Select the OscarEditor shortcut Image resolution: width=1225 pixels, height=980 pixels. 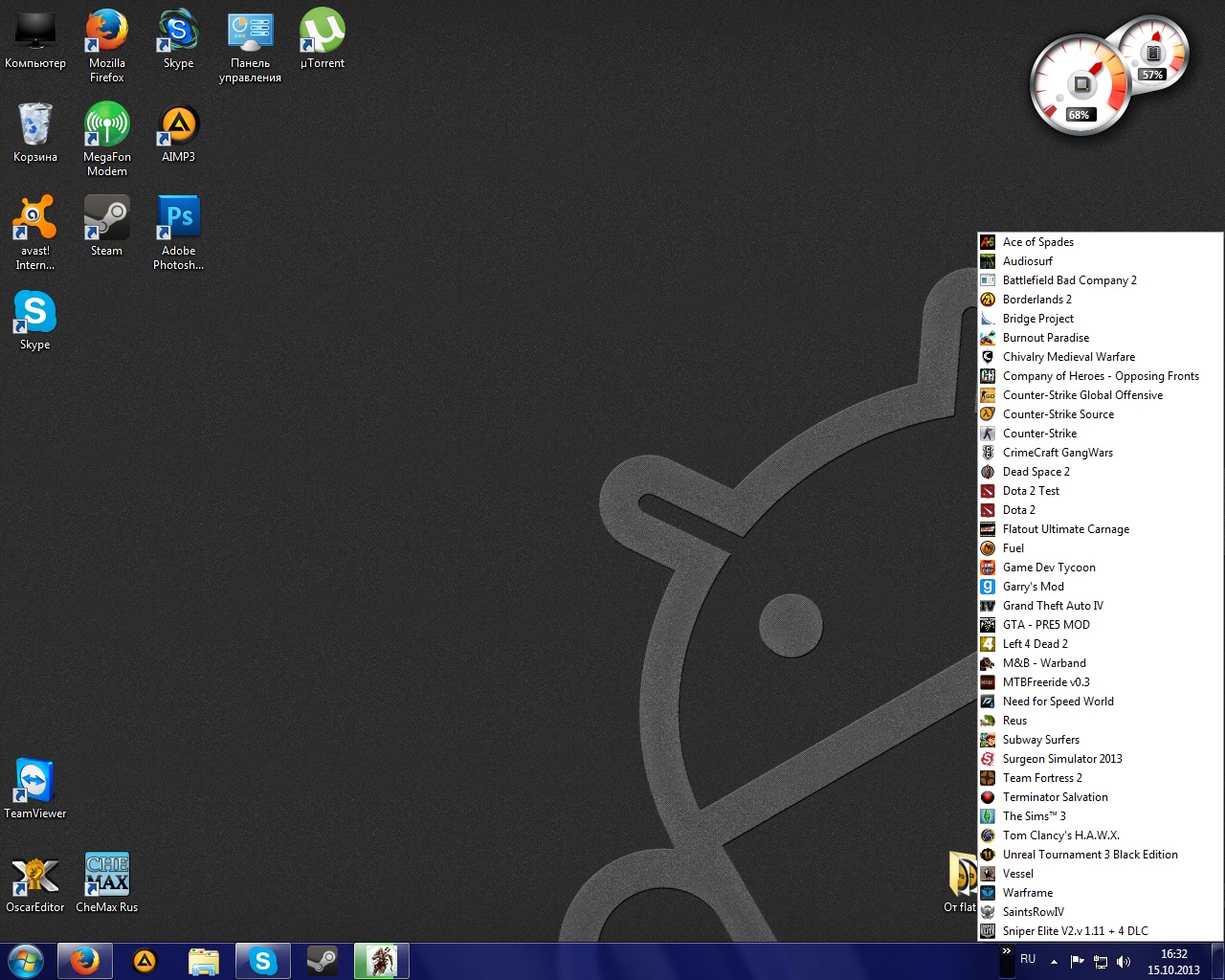35,883
